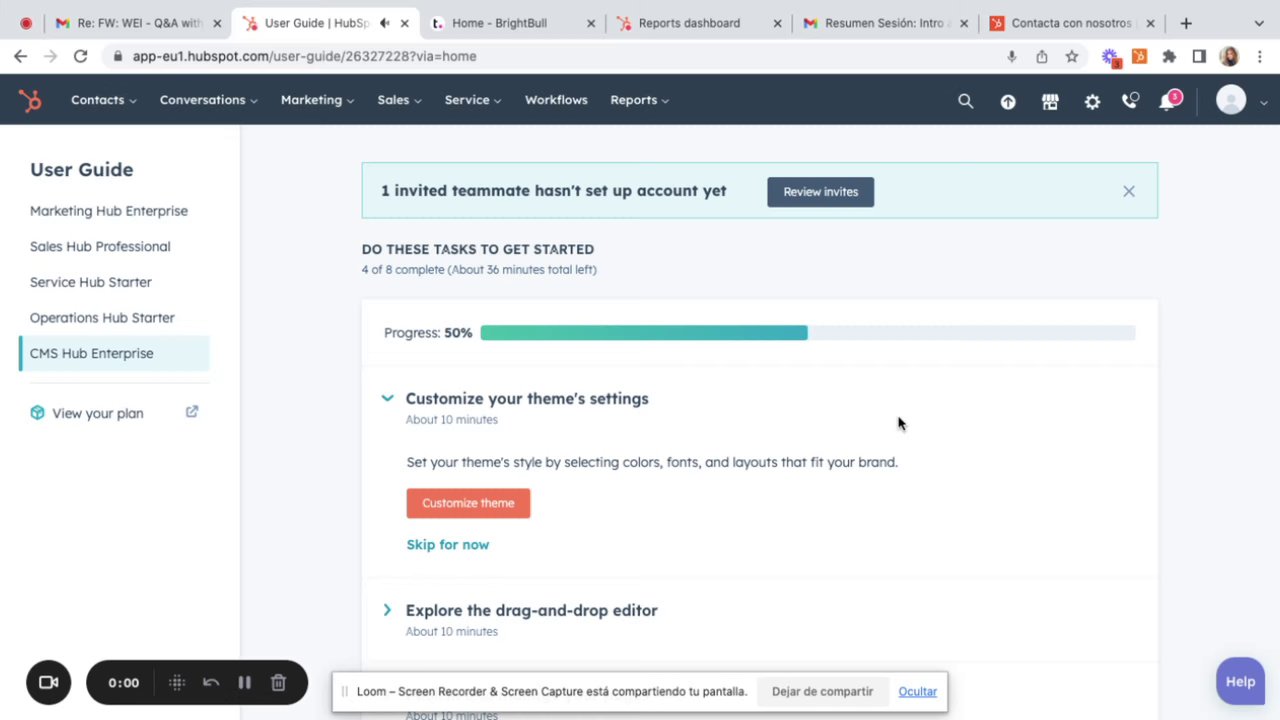
Task: Open Chrome three-dot menu
Action: (x=1260, y=56)
